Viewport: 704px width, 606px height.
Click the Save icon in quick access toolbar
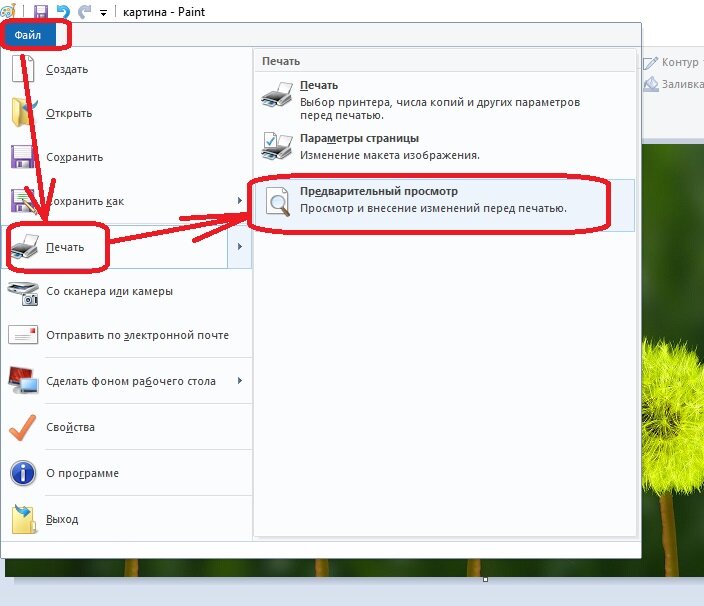click(41, 12)
